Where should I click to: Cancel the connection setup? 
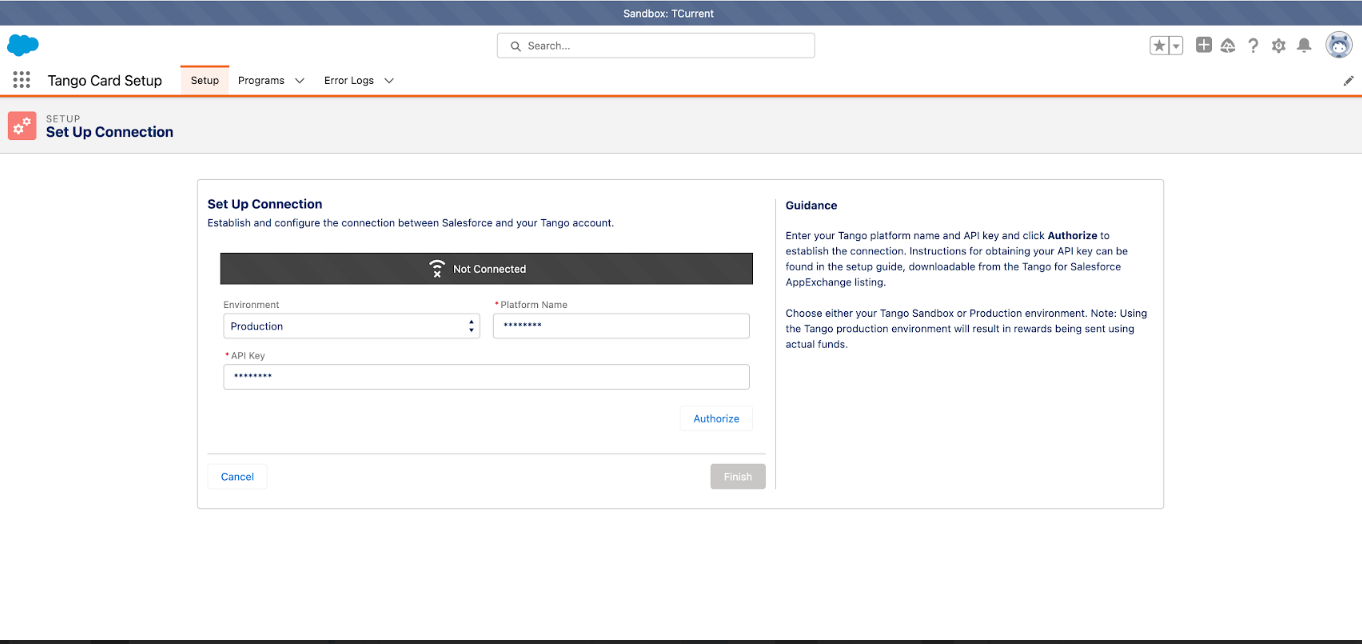pos(237,476)
